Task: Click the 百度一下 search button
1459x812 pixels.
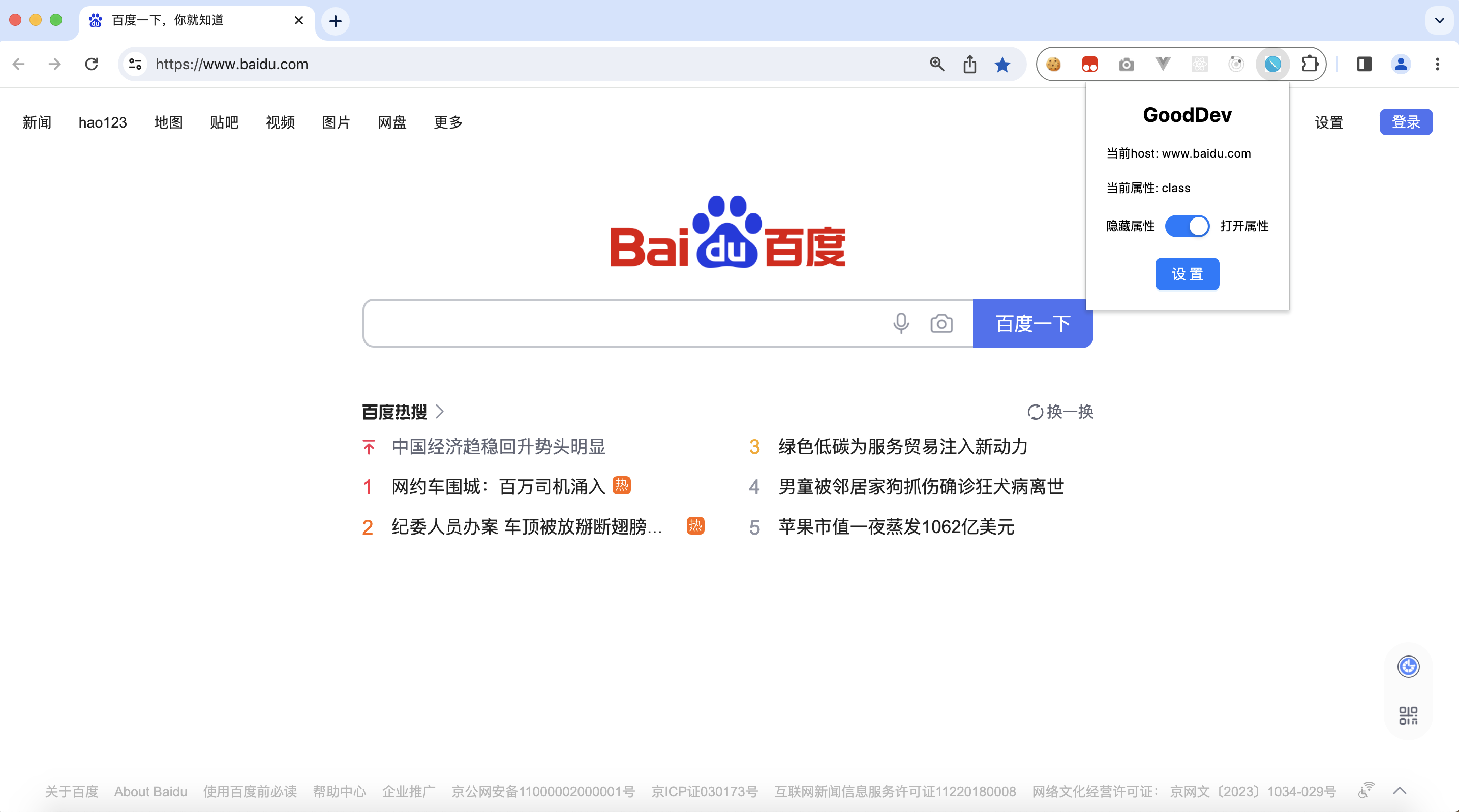Action: click(x=1032, y=323)
